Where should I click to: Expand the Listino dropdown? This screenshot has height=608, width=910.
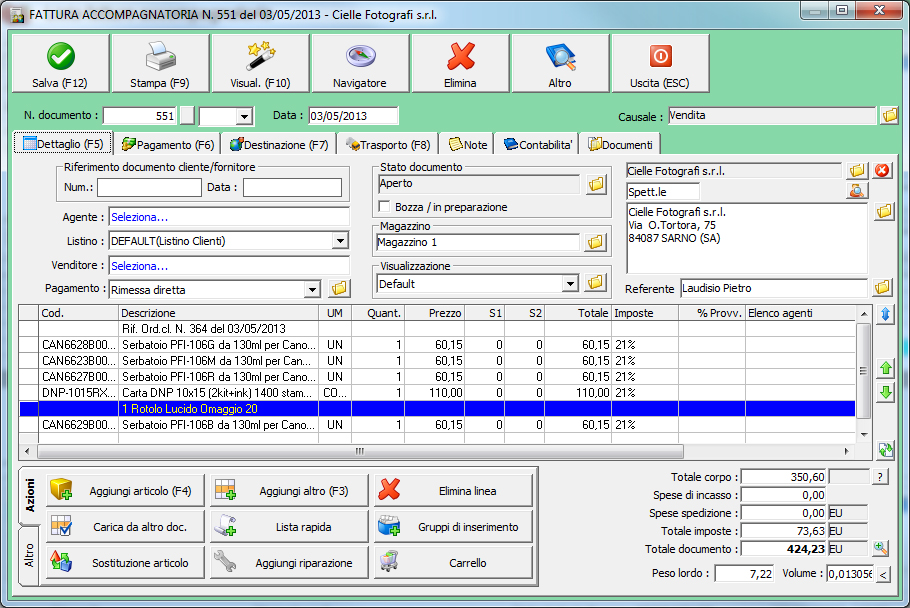(x=340, y=241)
